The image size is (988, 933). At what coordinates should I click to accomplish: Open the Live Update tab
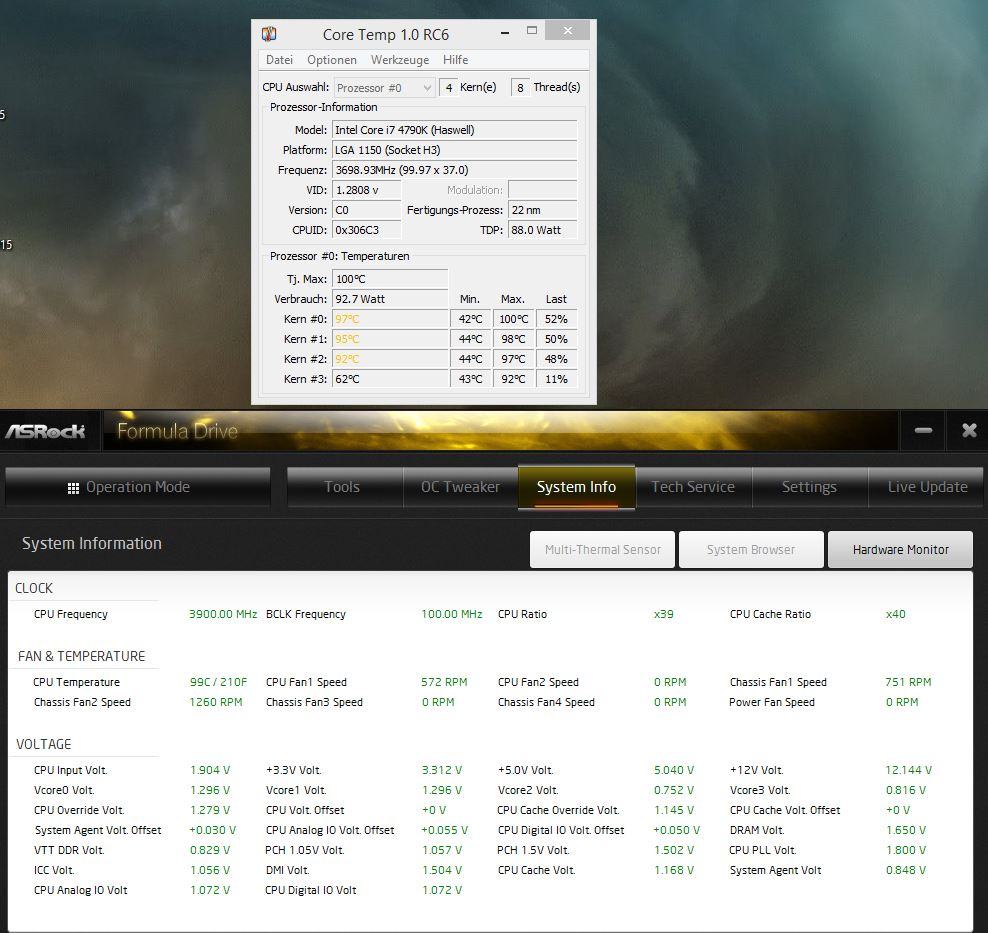click(926, 487)
